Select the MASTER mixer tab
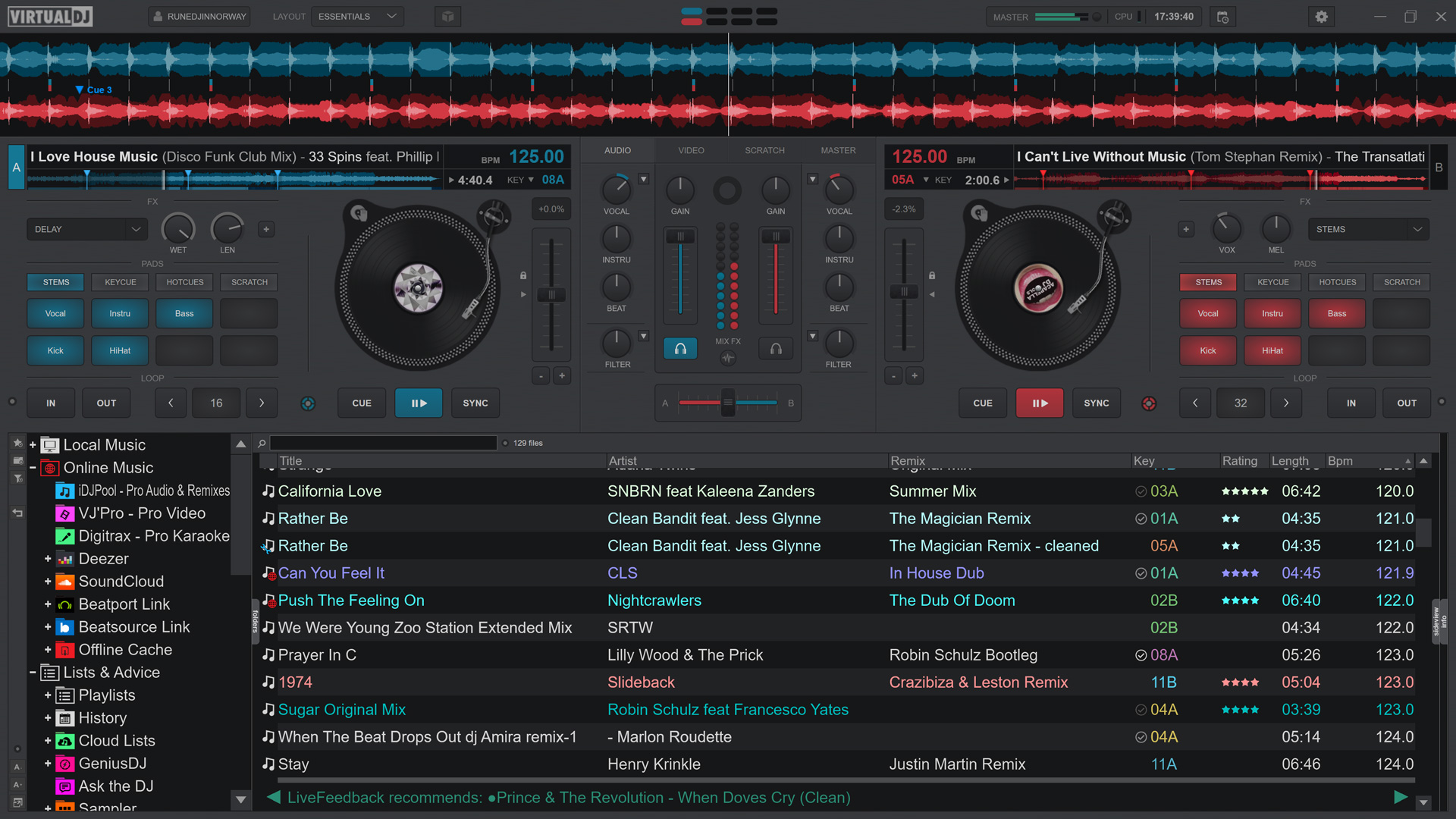The image size is (1456, 819). (x=838, y=150)
